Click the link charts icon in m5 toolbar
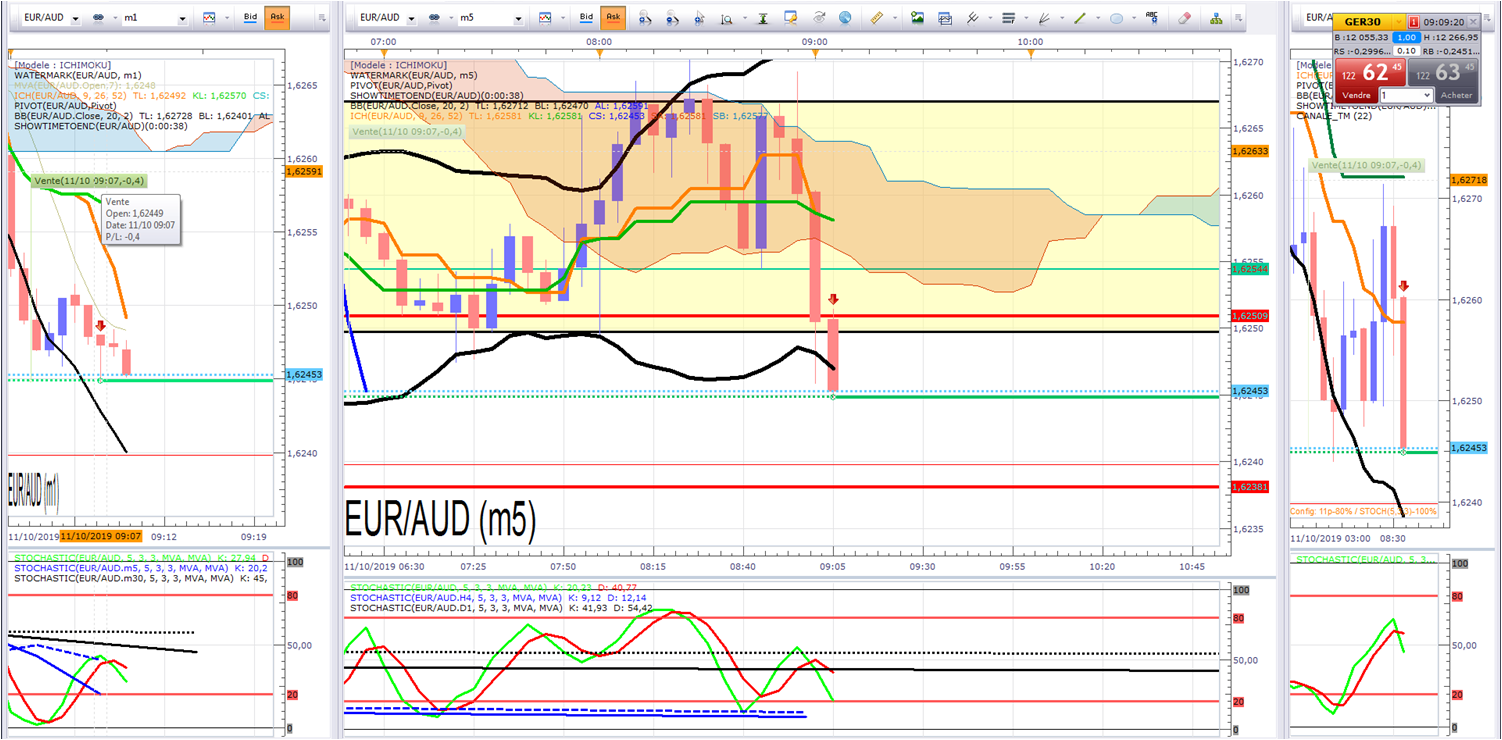Image resolution: width=1502 pixels, height=740 pixels. point(434,18)
